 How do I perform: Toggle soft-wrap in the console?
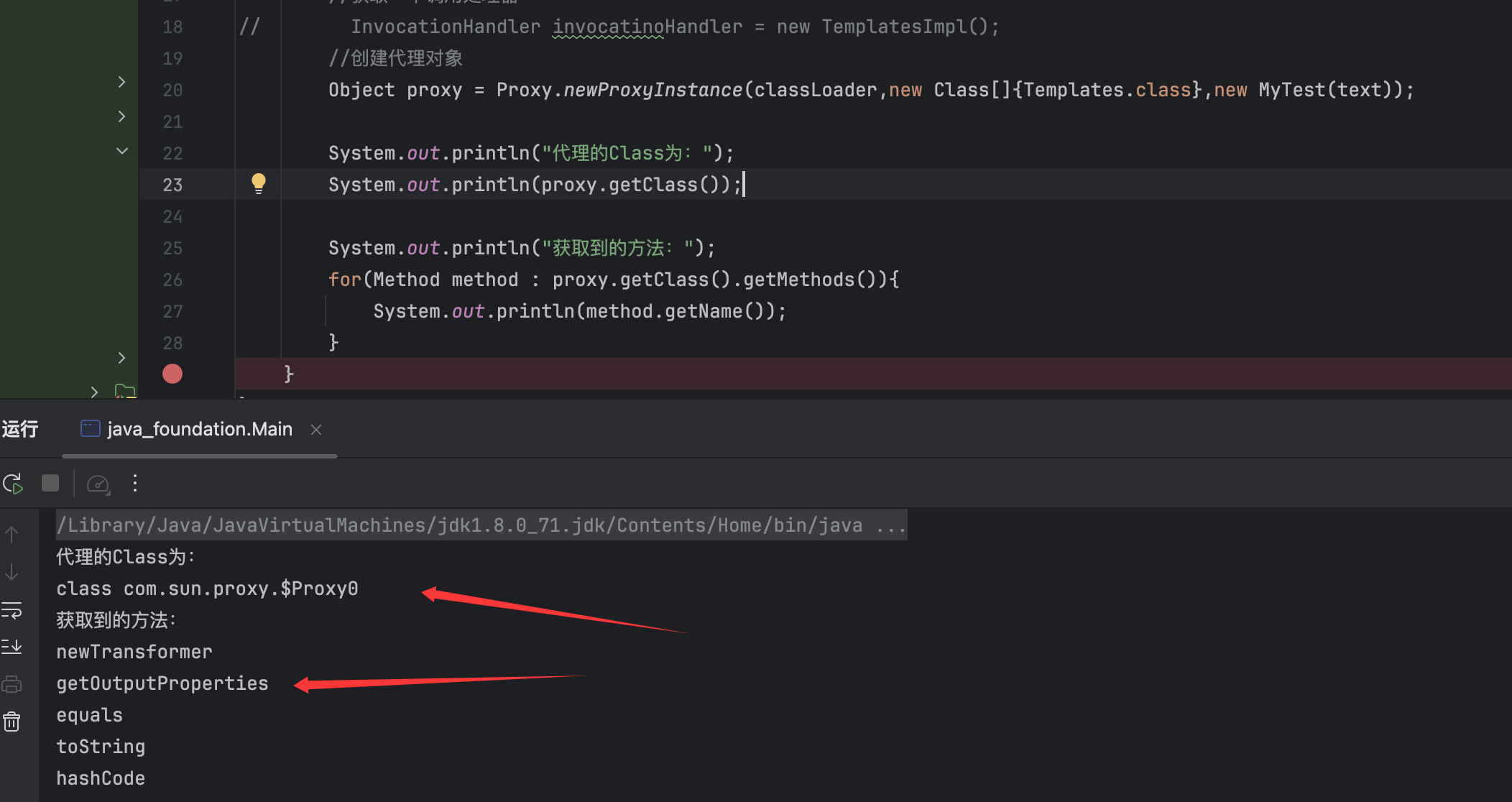click(11, 611)
